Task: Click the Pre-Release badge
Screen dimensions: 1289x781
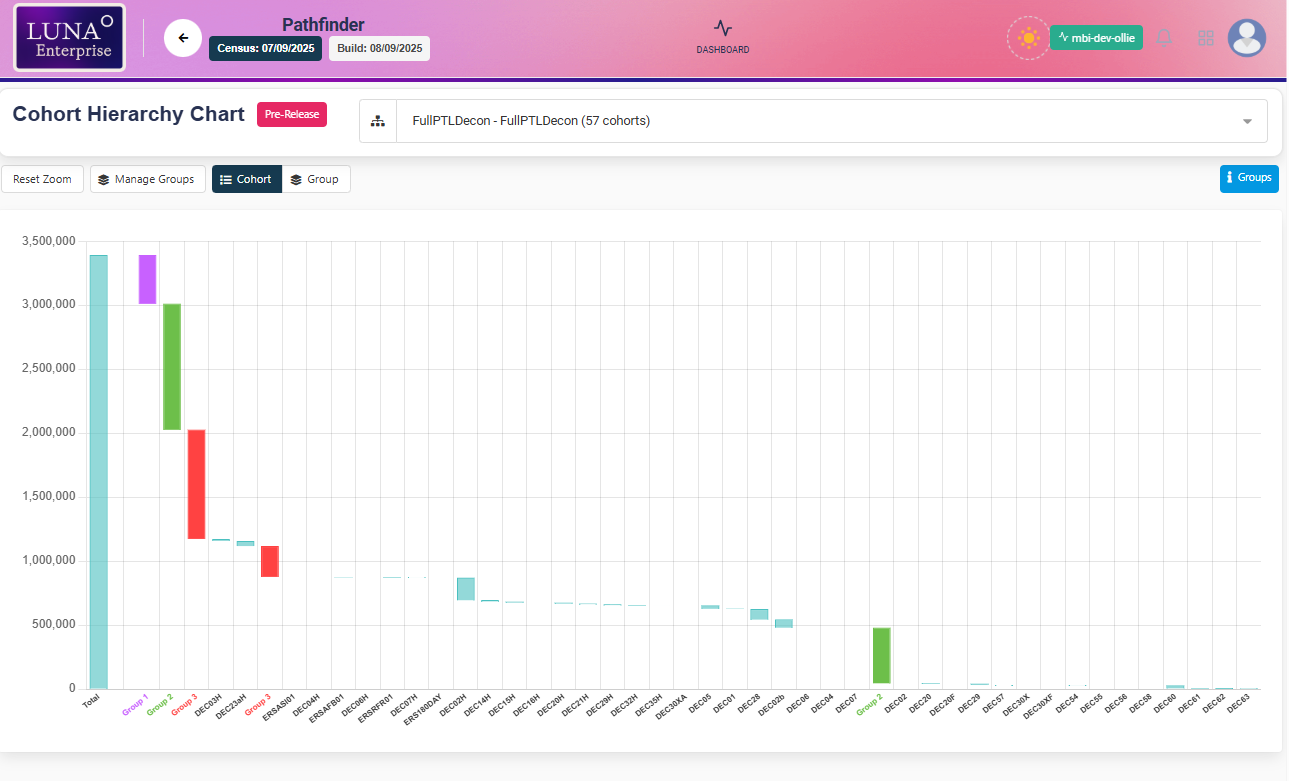Action: pyautogui.click(x=292, y=114)
